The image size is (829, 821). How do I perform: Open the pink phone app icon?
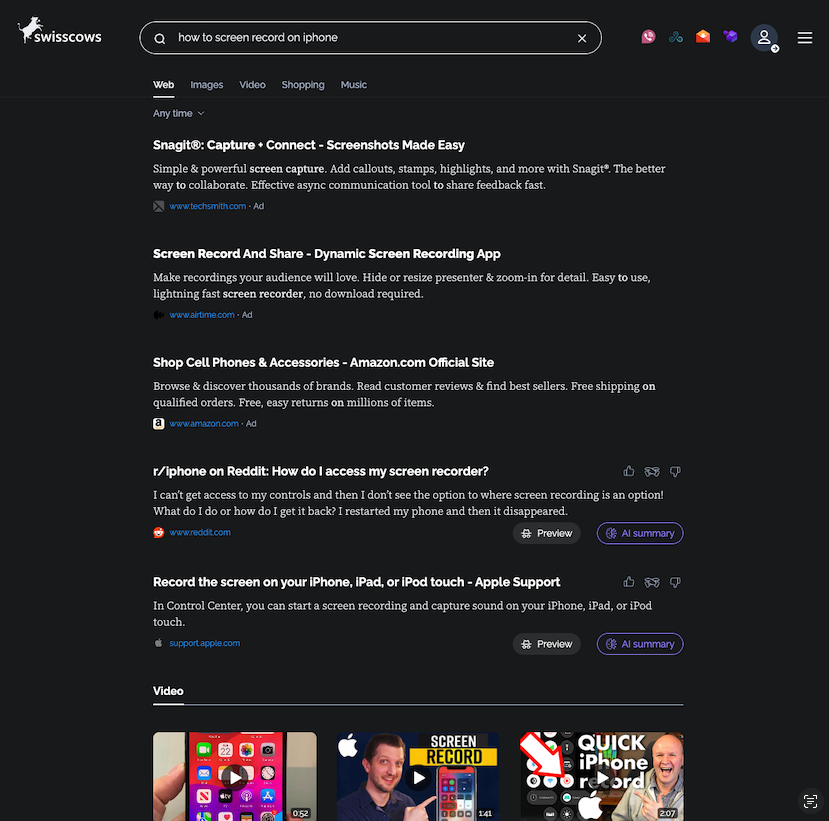[x=648, y=36]
